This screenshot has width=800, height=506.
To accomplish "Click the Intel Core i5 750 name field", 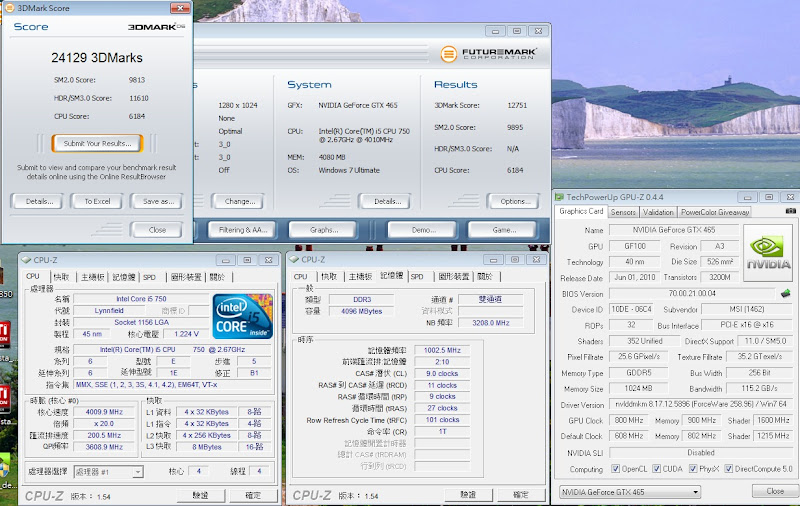I will tap(141, 299).
